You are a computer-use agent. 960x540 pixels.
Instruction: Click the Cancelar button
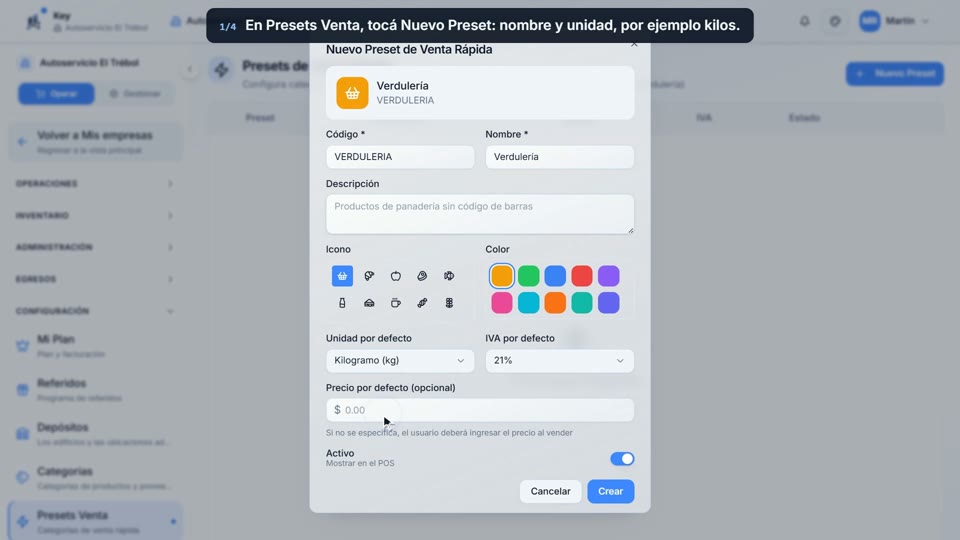(x=550, y=491)
